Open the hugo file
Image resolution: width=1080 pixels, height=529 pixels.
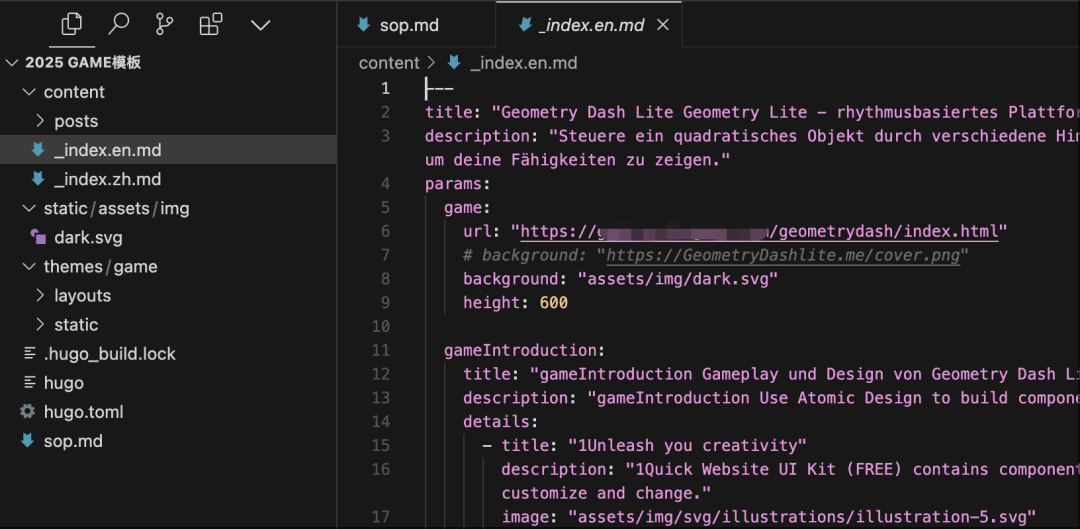coord(168,383)
